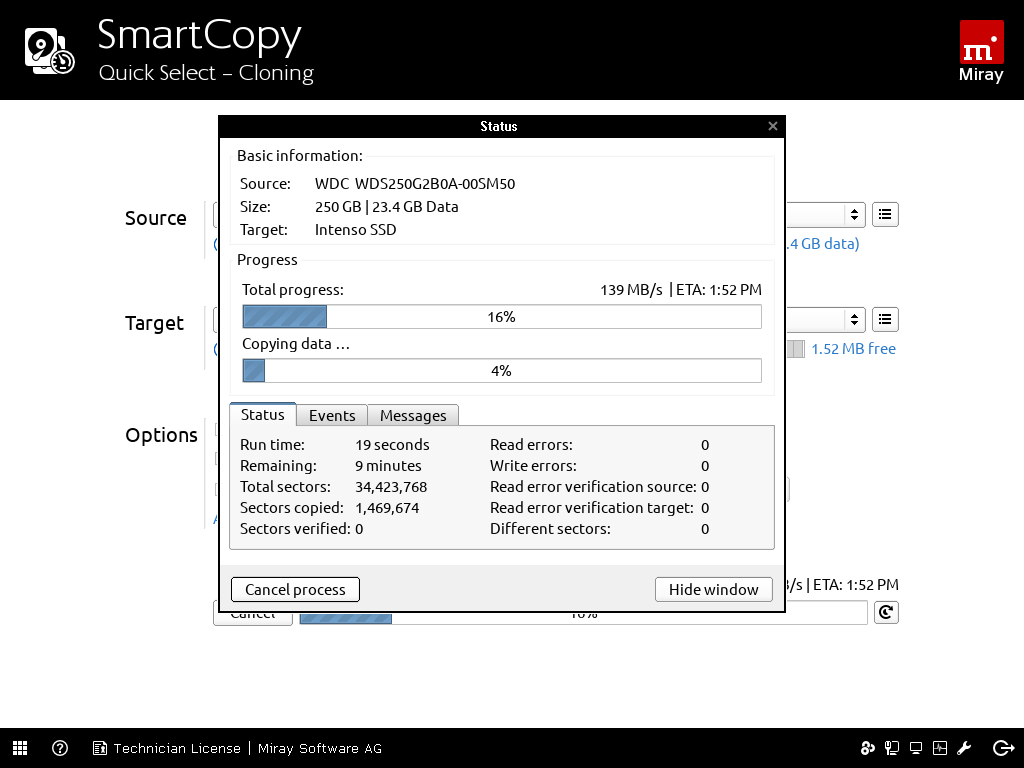Open the apps grid menu in bottom bar
This screenshot has width=1024, height=768.
click(x=20, y=748)
